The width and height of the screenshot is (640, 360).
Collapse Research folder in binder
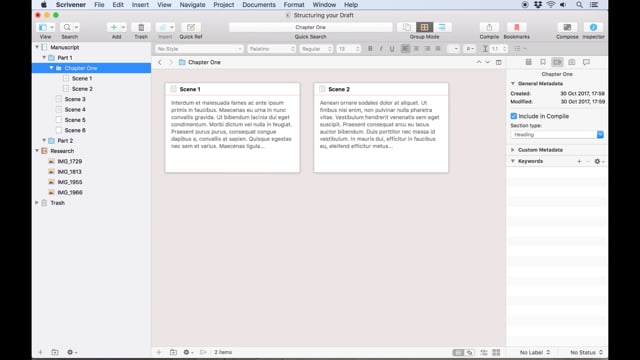tap(37, 151)
